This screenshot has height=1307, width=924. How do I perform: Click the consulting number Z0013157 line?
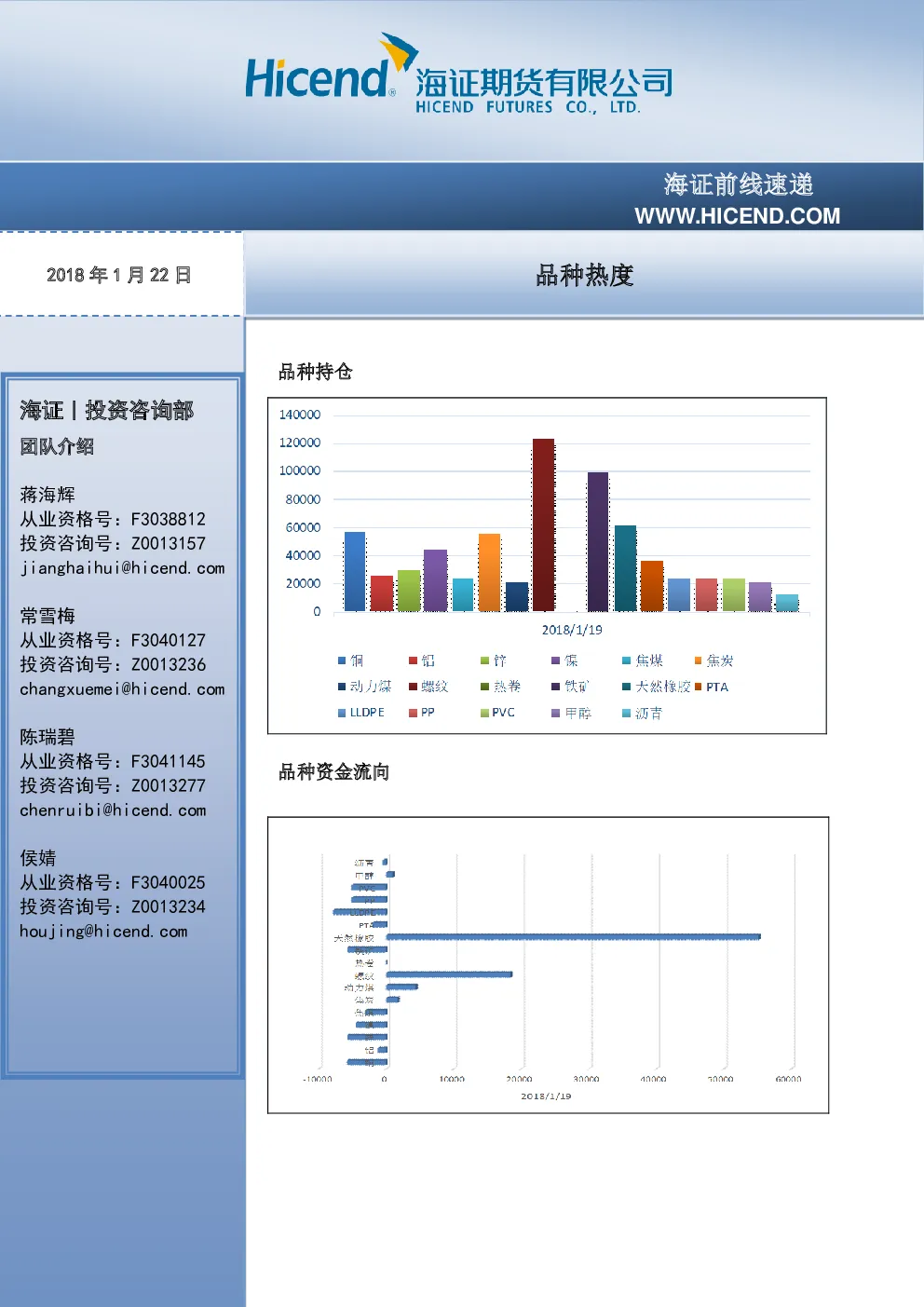click(x=113, y=543)
